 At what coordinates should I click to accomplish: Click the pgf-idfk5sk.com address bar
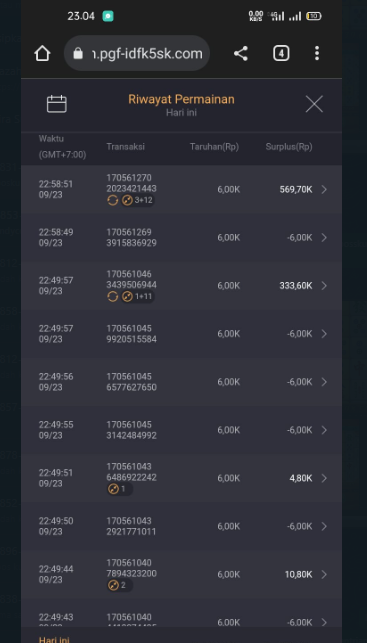coord(137,53)
